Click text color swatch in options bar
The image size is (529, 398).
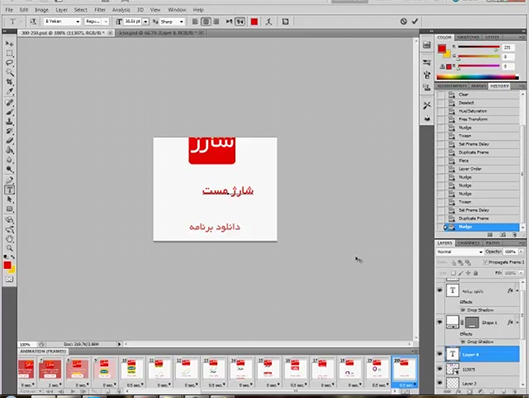[254, 22]
